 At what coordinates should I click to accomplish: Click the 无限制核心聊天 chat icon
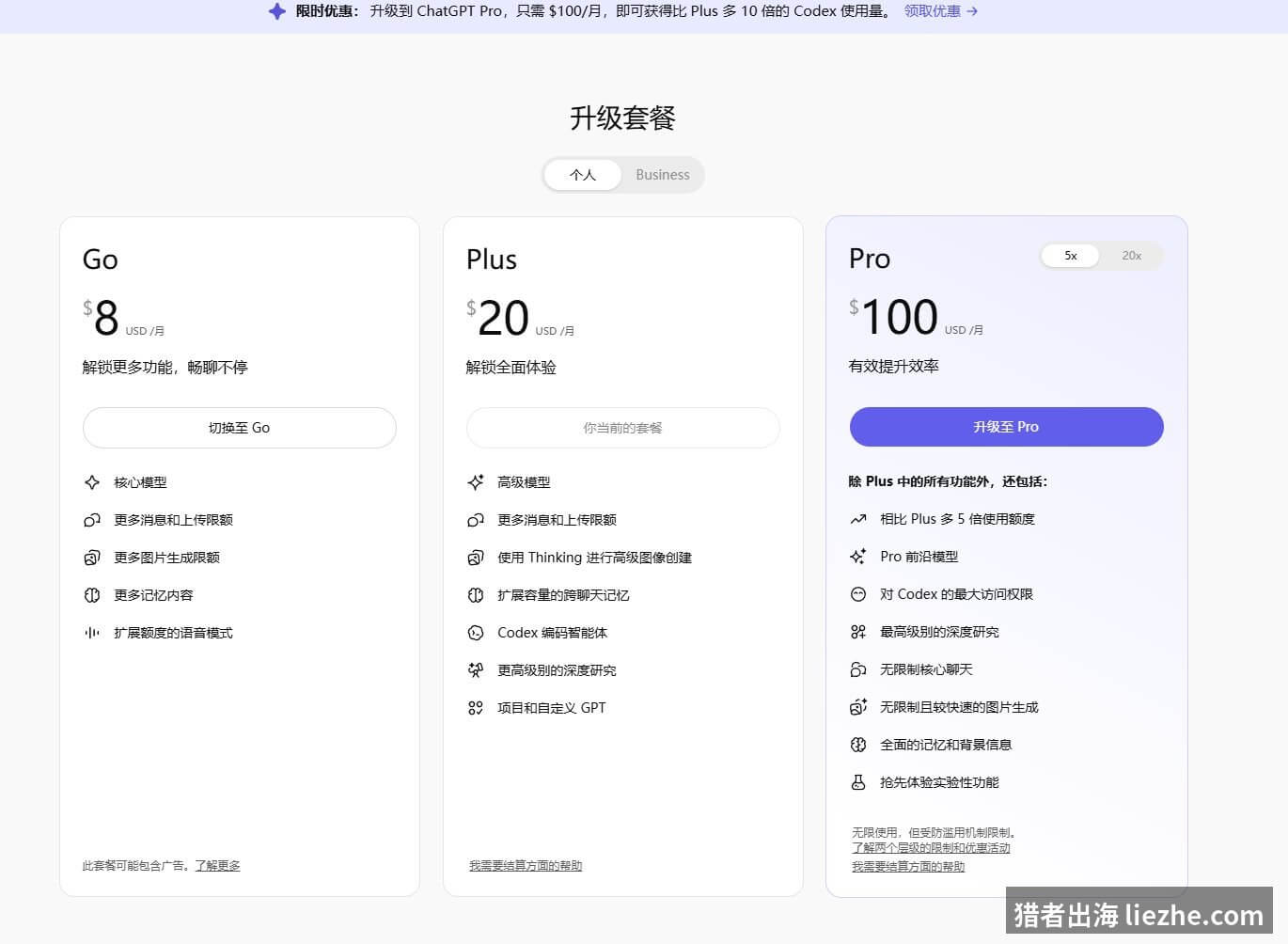858,669
